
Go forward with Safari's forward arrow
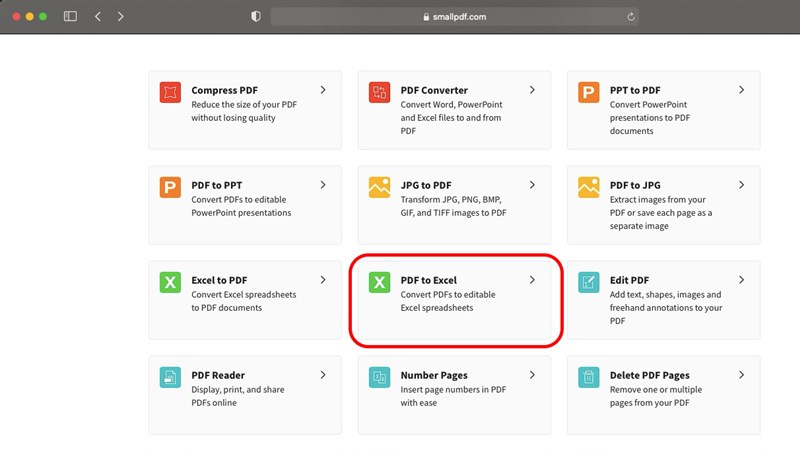click(120, 16)
